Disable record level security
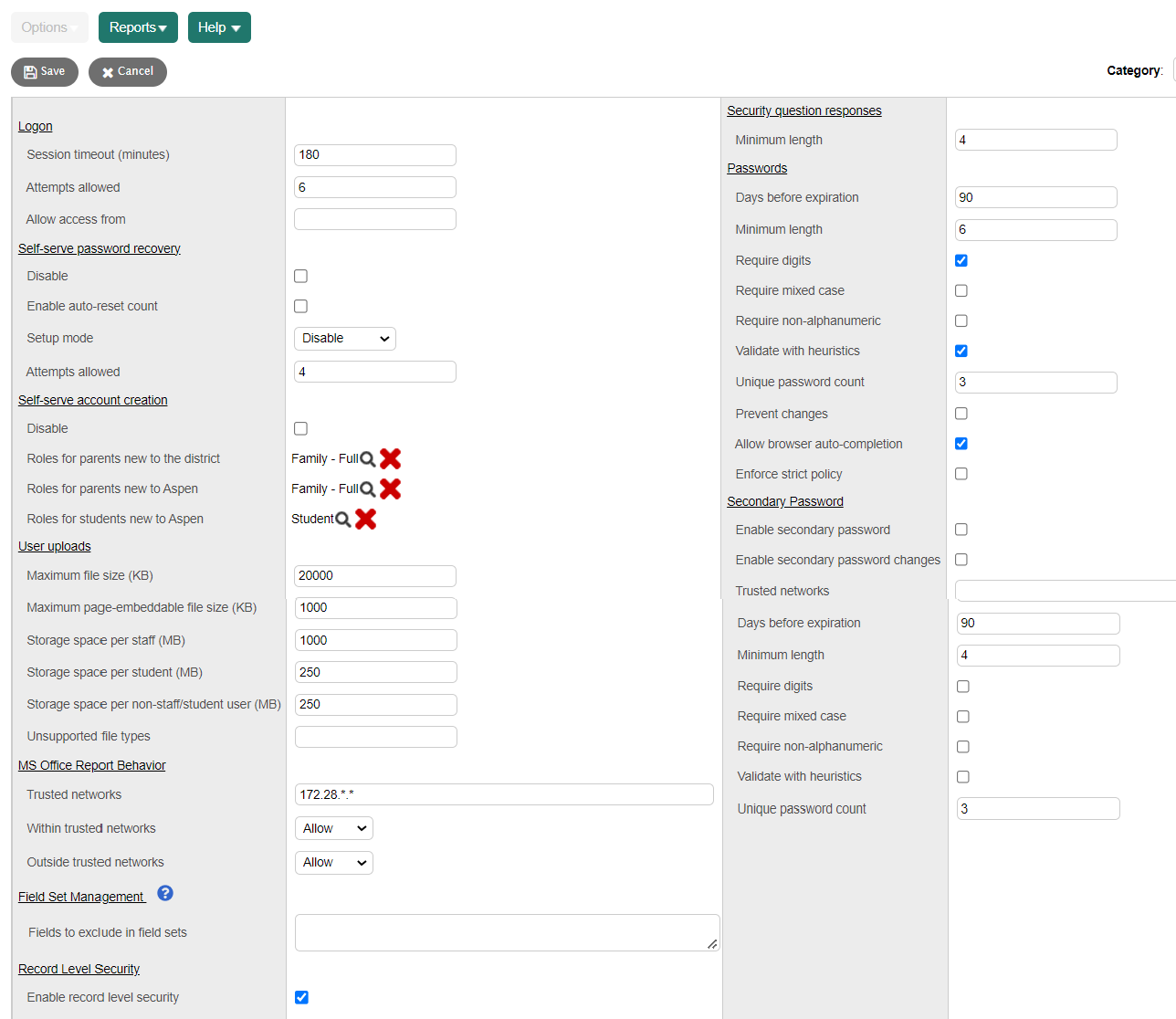This screenshot has height=1019, width=1176. click(301, 997)
